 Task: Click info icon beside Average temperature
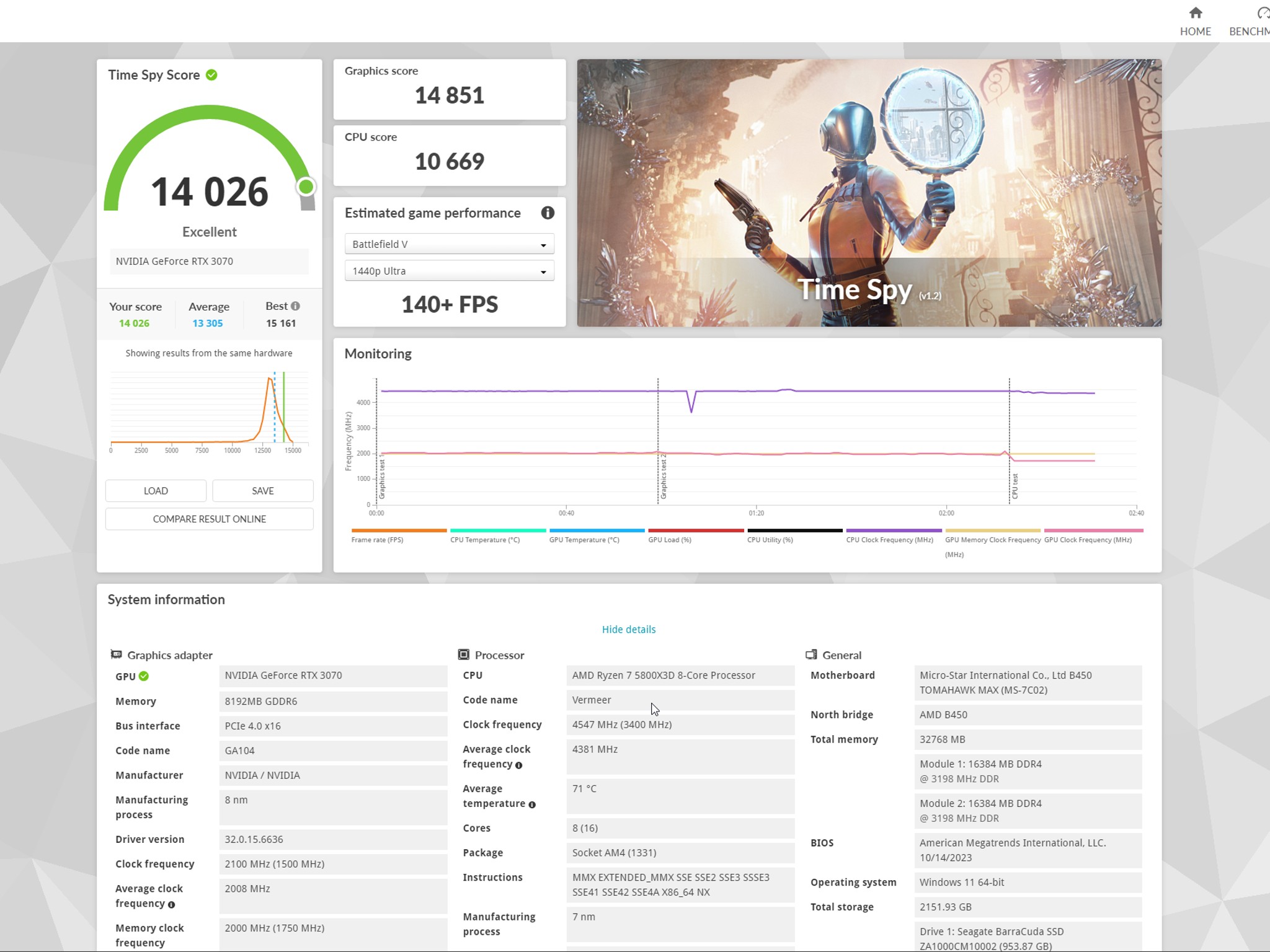click(x=531, y=804)
